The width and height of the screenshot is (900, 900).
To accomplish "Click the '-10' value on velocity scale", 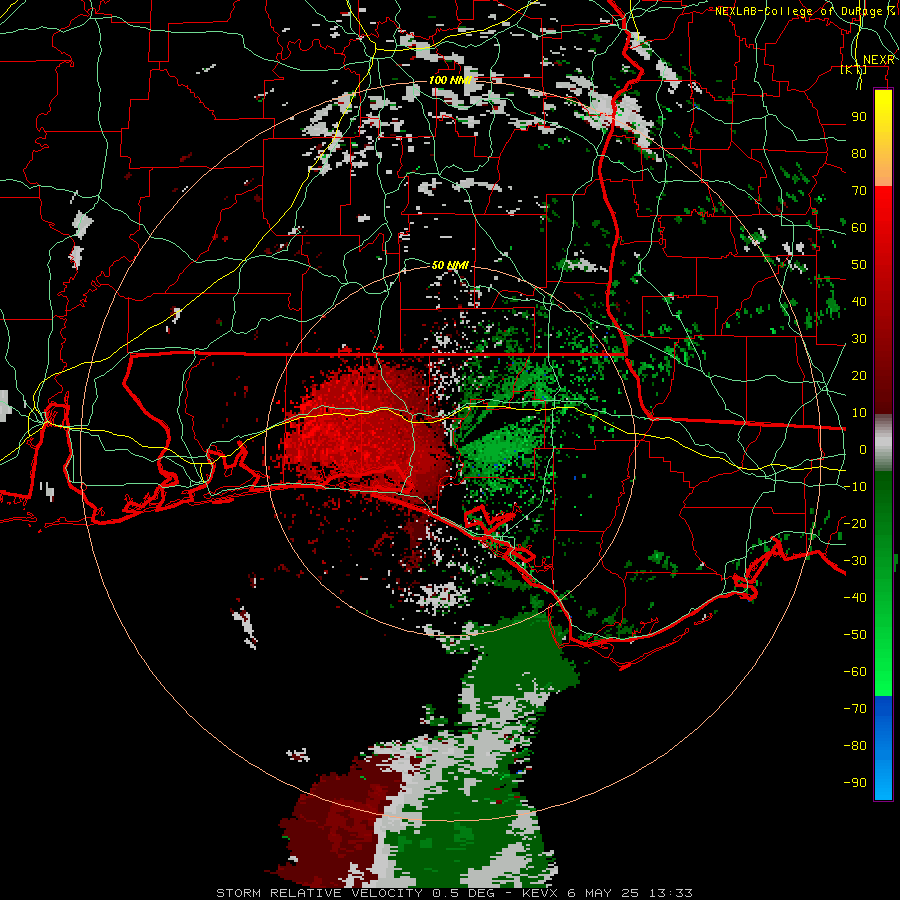I will 855,487.
